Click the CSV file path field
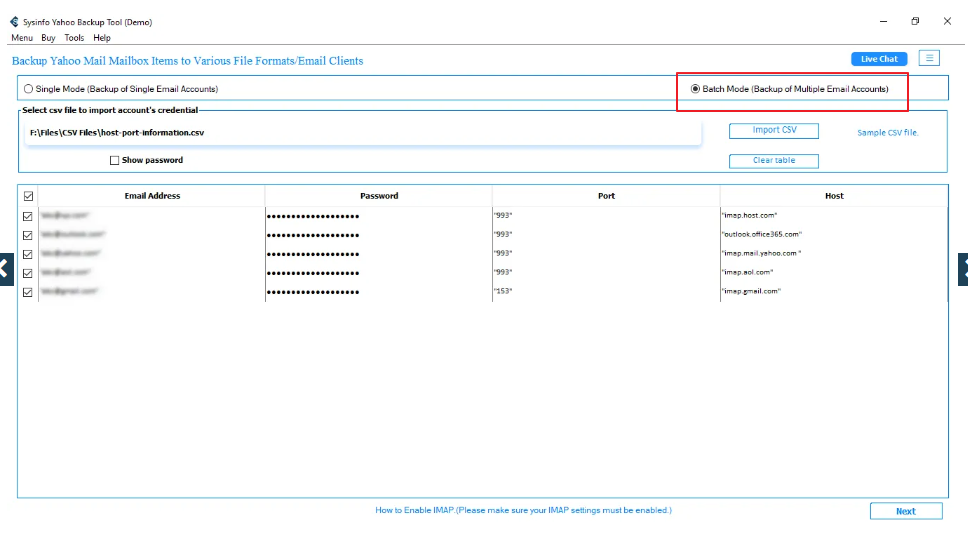This screenshot has height=535, width=968. point(363,133)
